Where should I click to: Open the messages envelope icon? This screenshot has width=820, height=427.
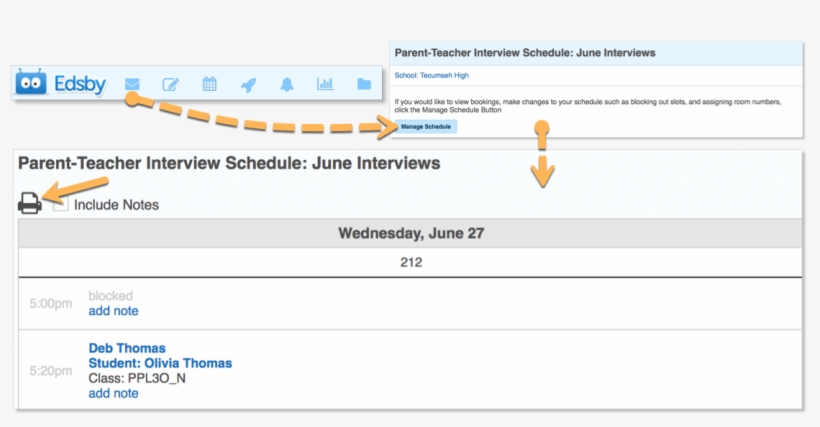[x=131, y=85]
